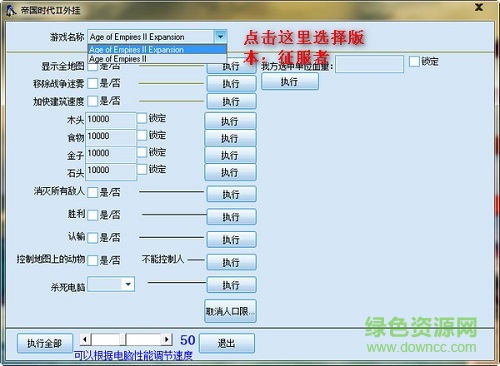
Task: Open the 游戏名称 dropdown arrow
Action: (220, 37)
